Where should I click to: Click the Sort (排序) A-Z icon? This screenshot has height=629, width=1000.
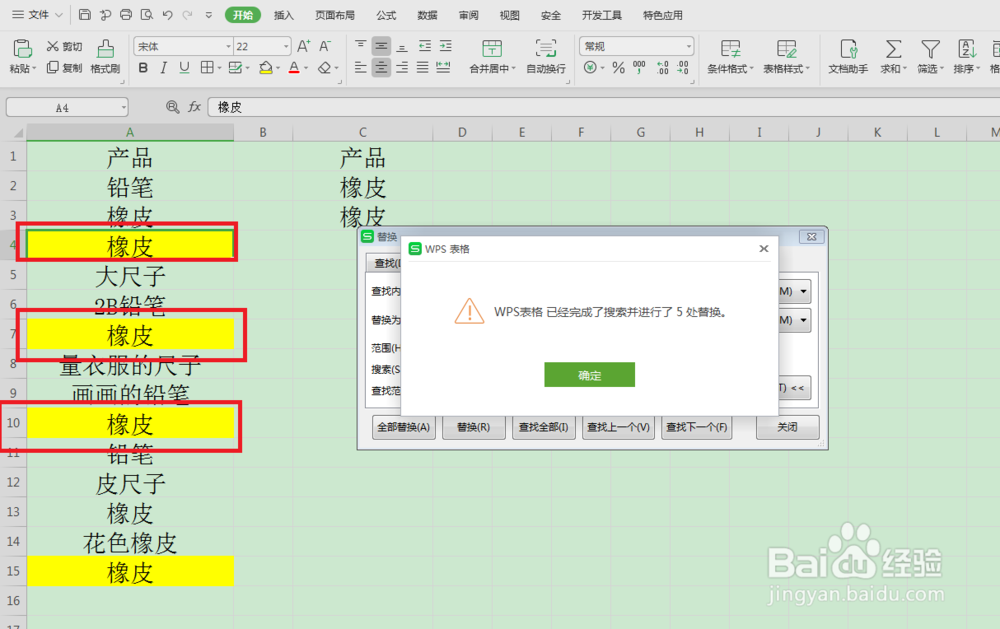(x=967, y=48)
